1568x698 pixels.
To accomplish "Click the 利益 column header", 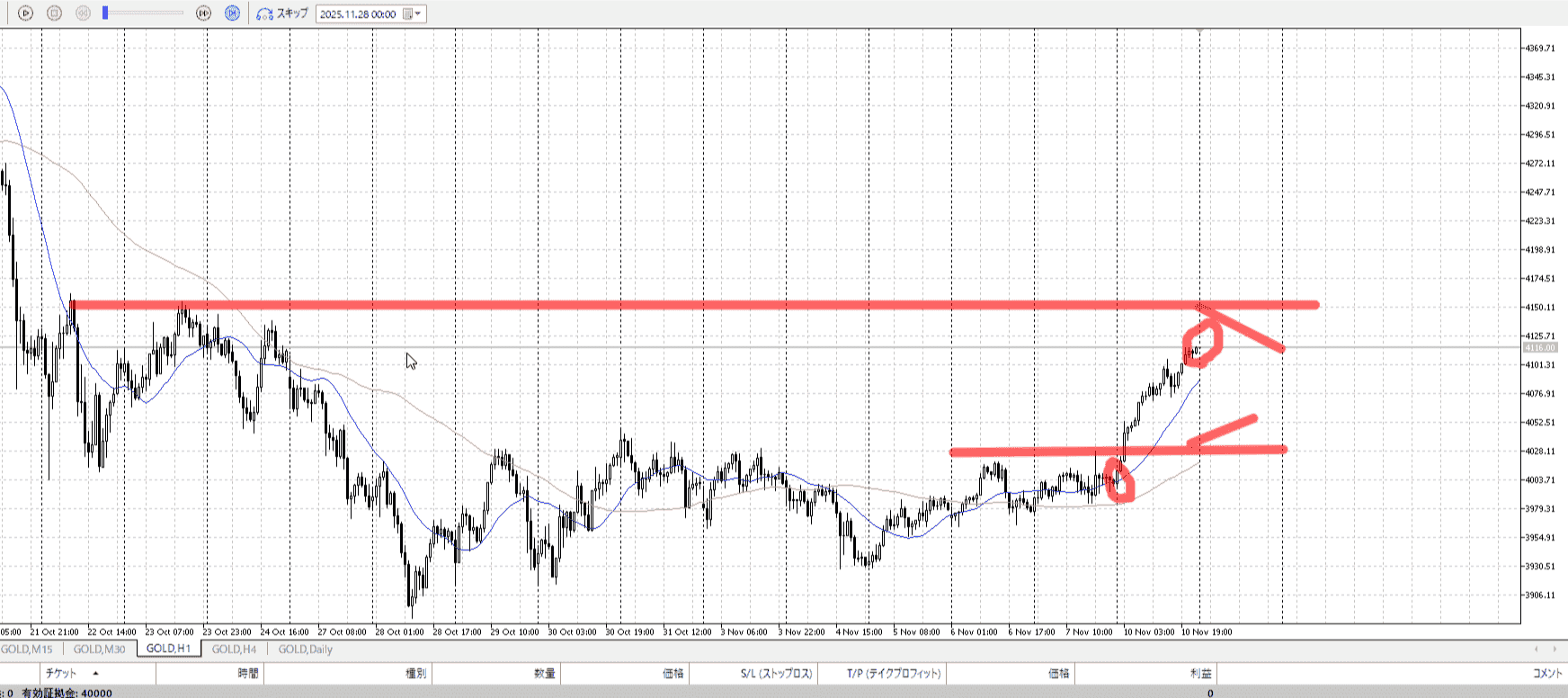I will click(1200, 673).
